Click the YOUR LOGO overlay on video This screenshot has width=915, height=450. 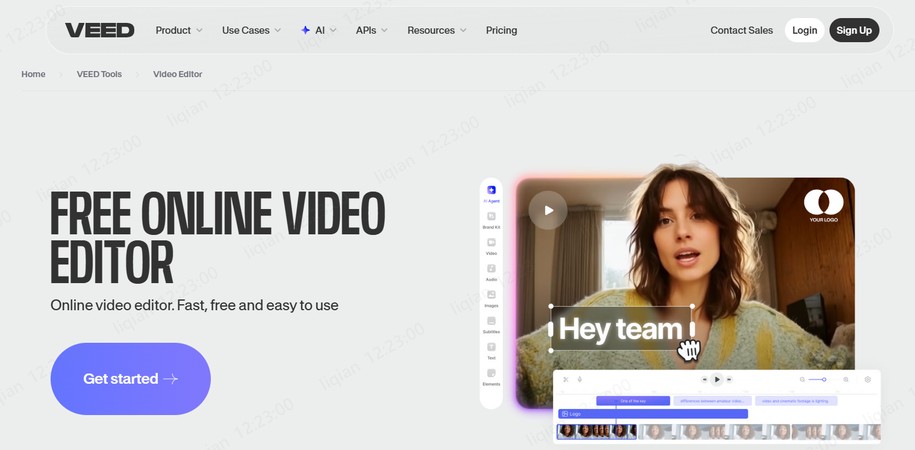point(823,206)
